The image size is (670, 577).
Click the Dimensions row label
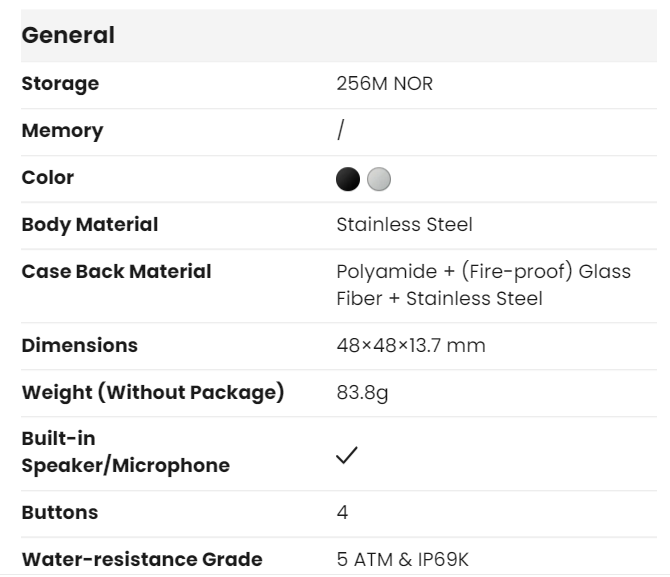[x=80, y=346]
